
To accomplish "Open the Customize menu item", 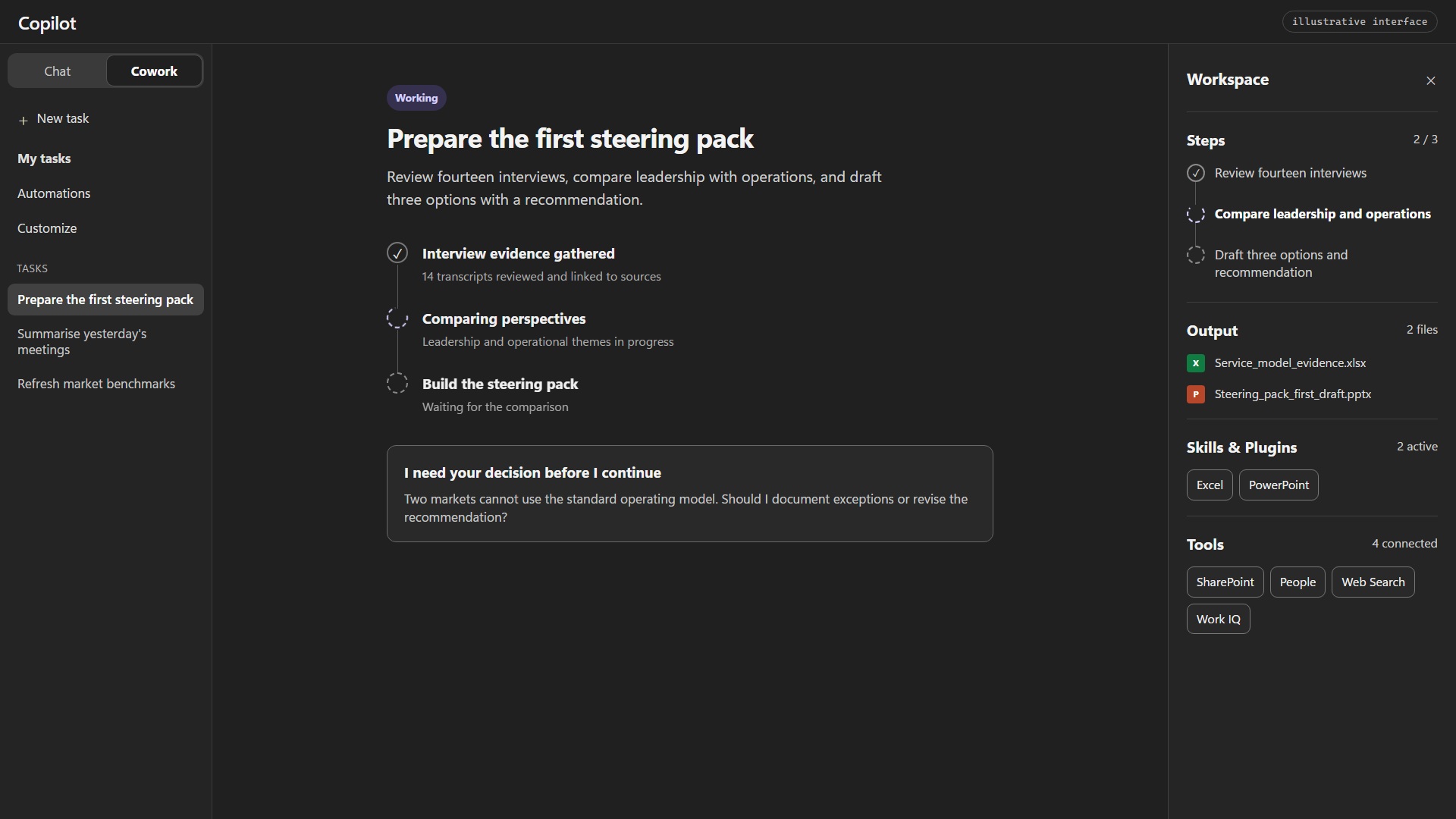I will (x=47, y=228).
